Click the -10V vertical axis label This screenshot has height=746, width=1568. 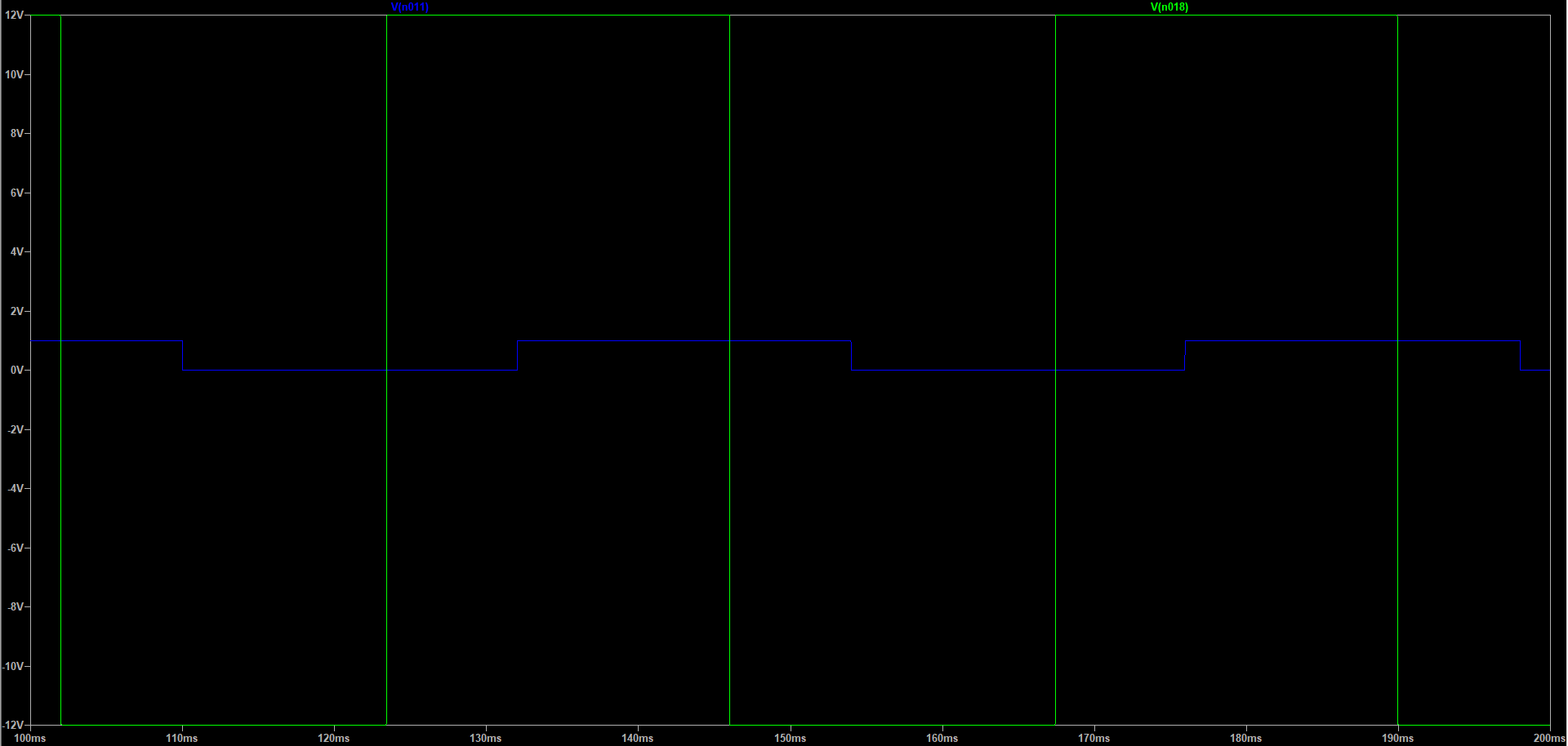[x=13, y=666]
